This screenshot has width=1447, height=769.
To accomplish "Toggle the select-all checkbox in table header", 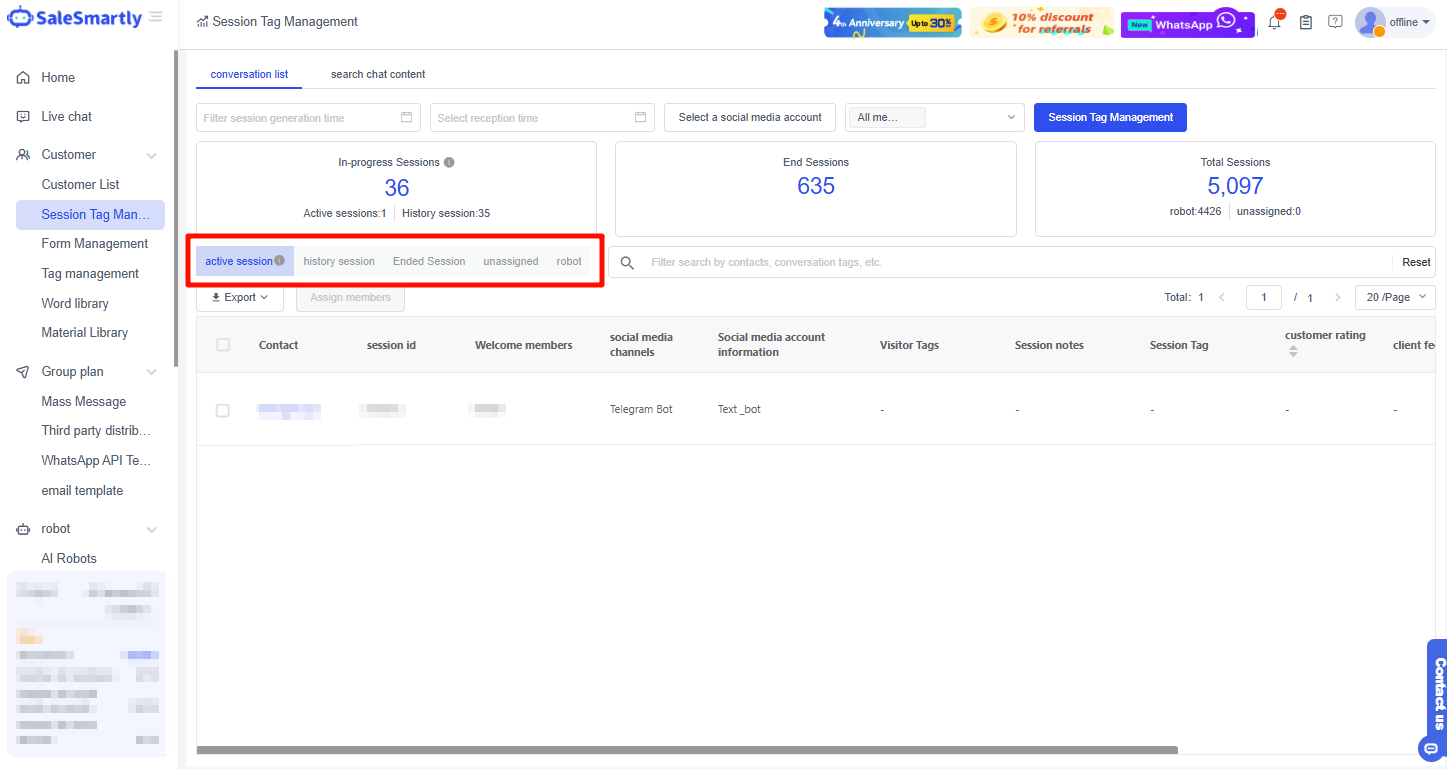I will 223,345.
